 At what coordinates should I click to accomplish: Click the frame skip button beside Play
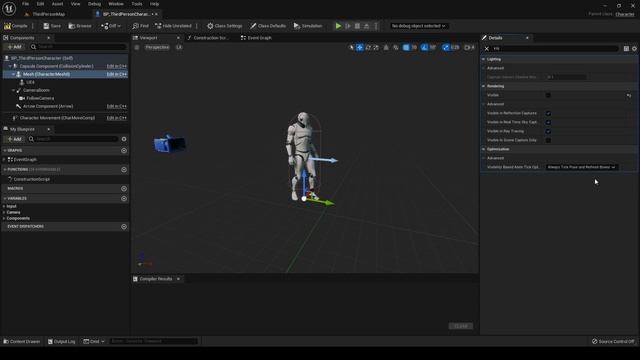(x=348, y=26)
